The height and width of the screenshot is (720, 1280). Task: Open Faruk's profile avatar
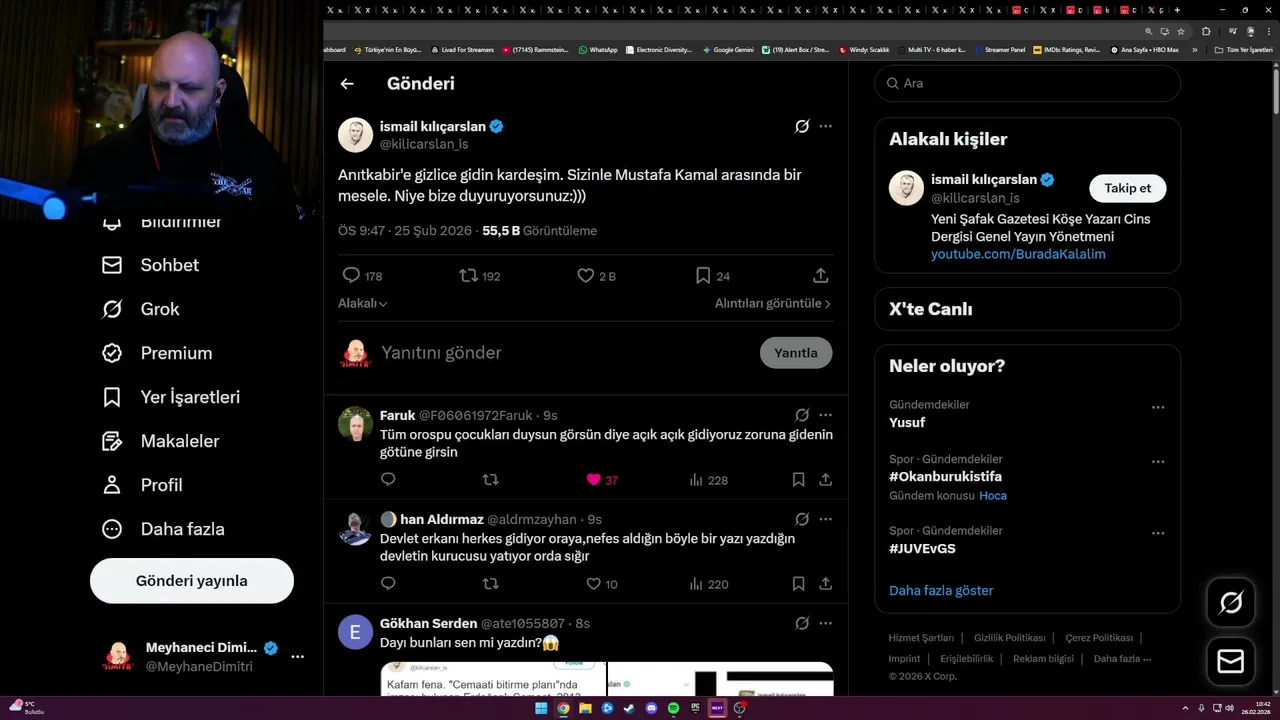click(x=355, y=424)
